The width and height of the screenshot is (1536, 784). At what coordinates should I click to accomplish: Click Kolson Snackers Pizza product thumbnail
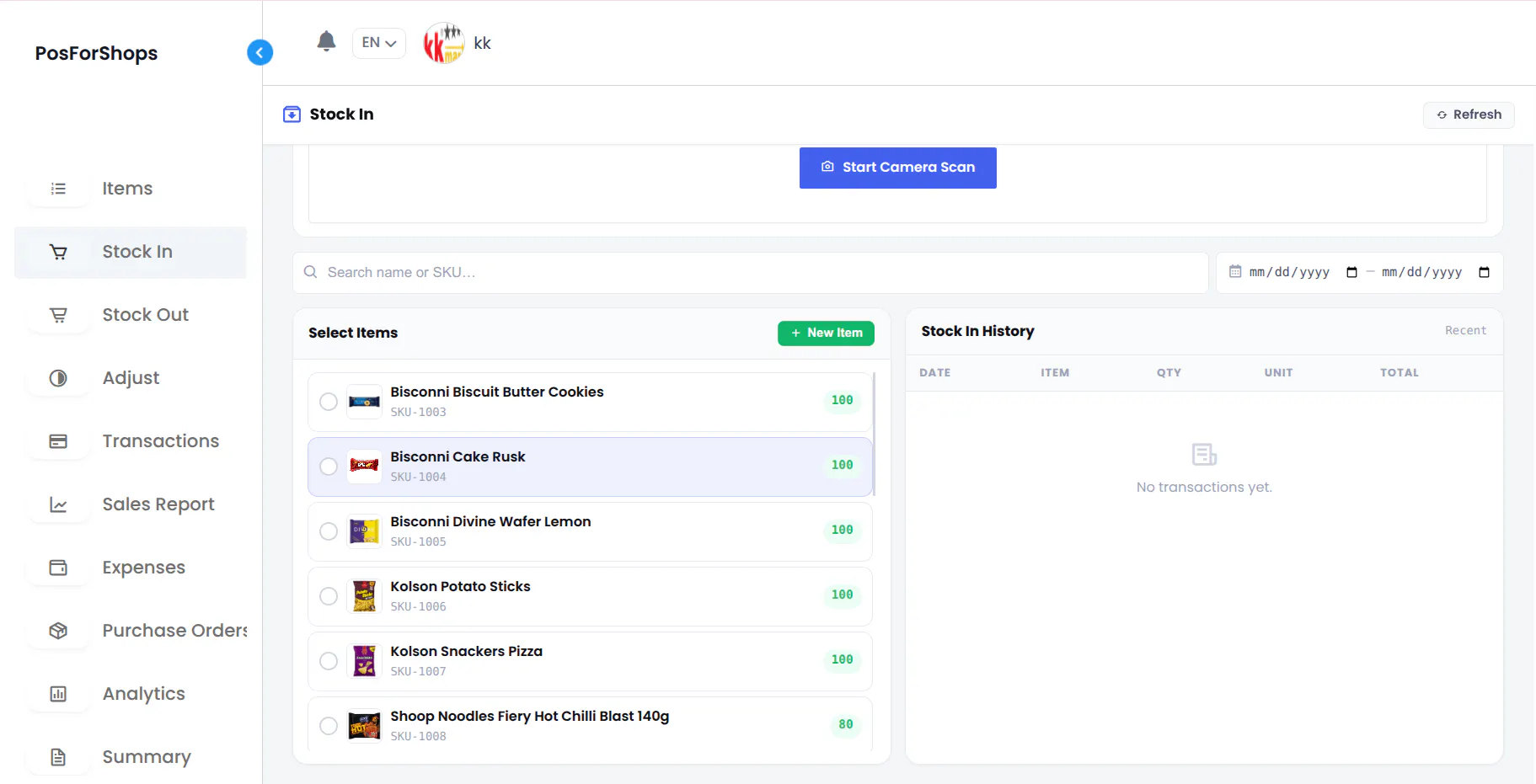tap(365, 661)
